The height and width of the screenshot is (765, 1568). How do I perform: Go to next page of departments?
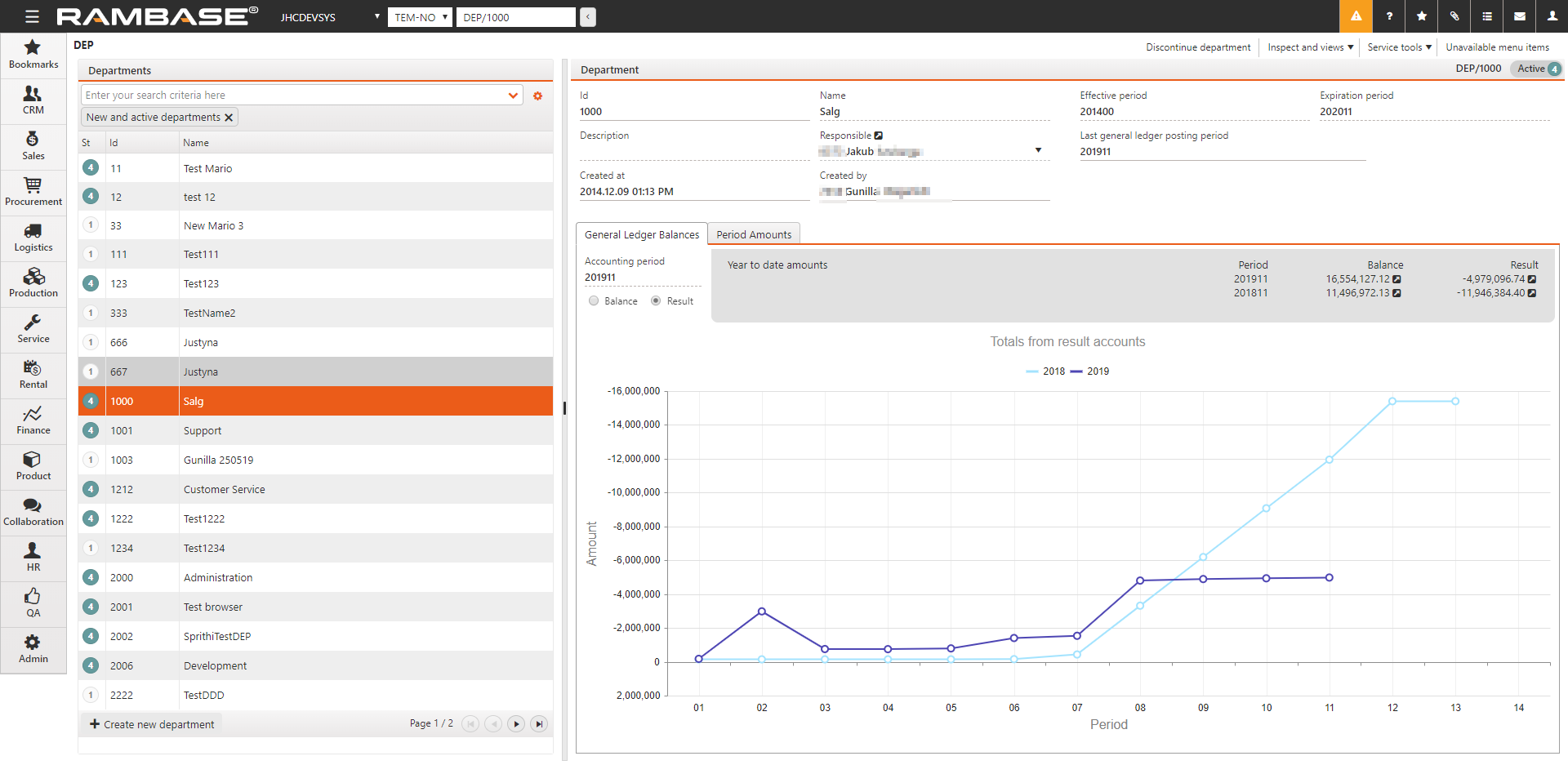516,724
